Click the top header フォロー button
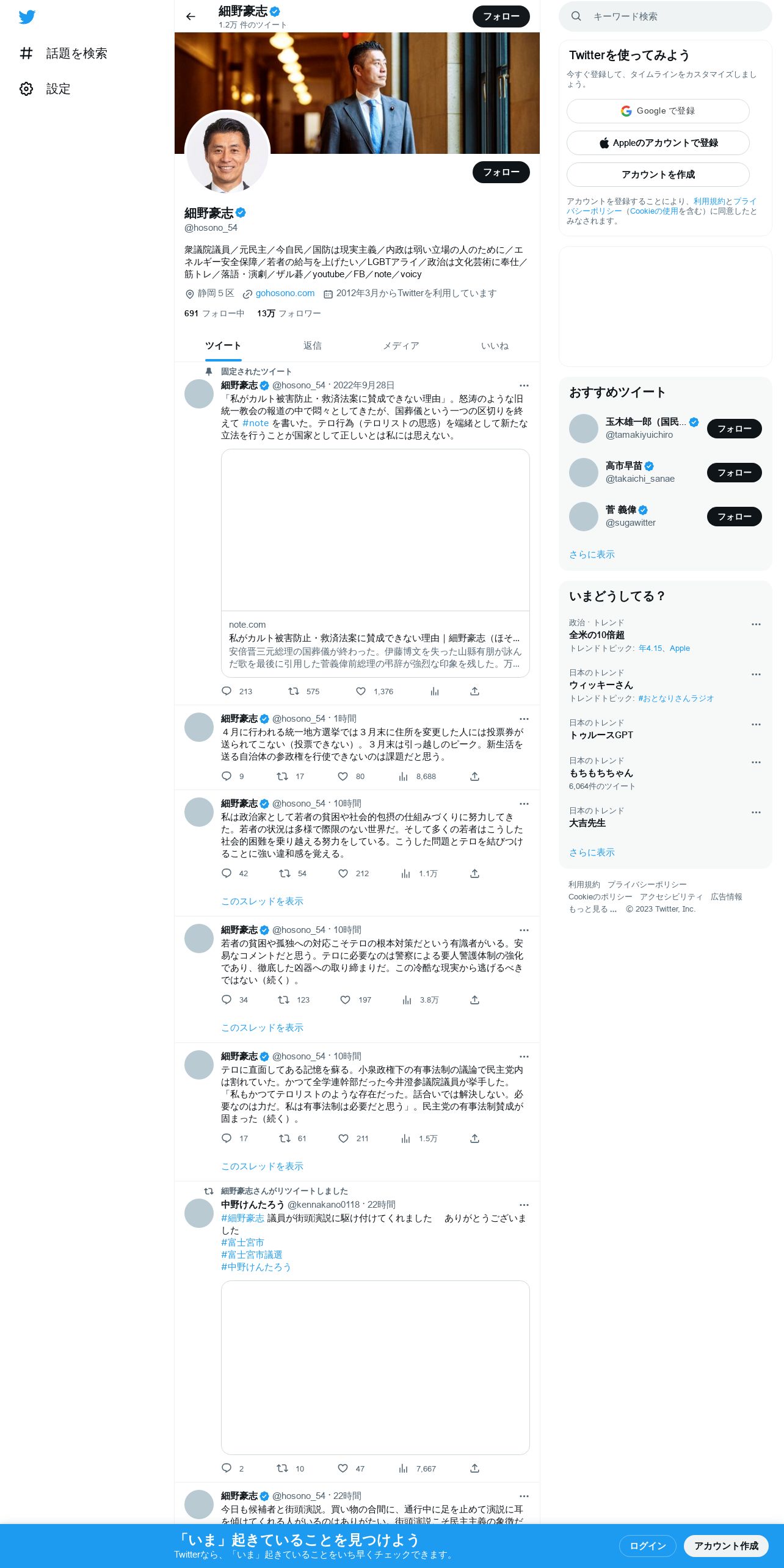Image resolution: width=784 pixels, height=1568 pixels. (501, 16)
